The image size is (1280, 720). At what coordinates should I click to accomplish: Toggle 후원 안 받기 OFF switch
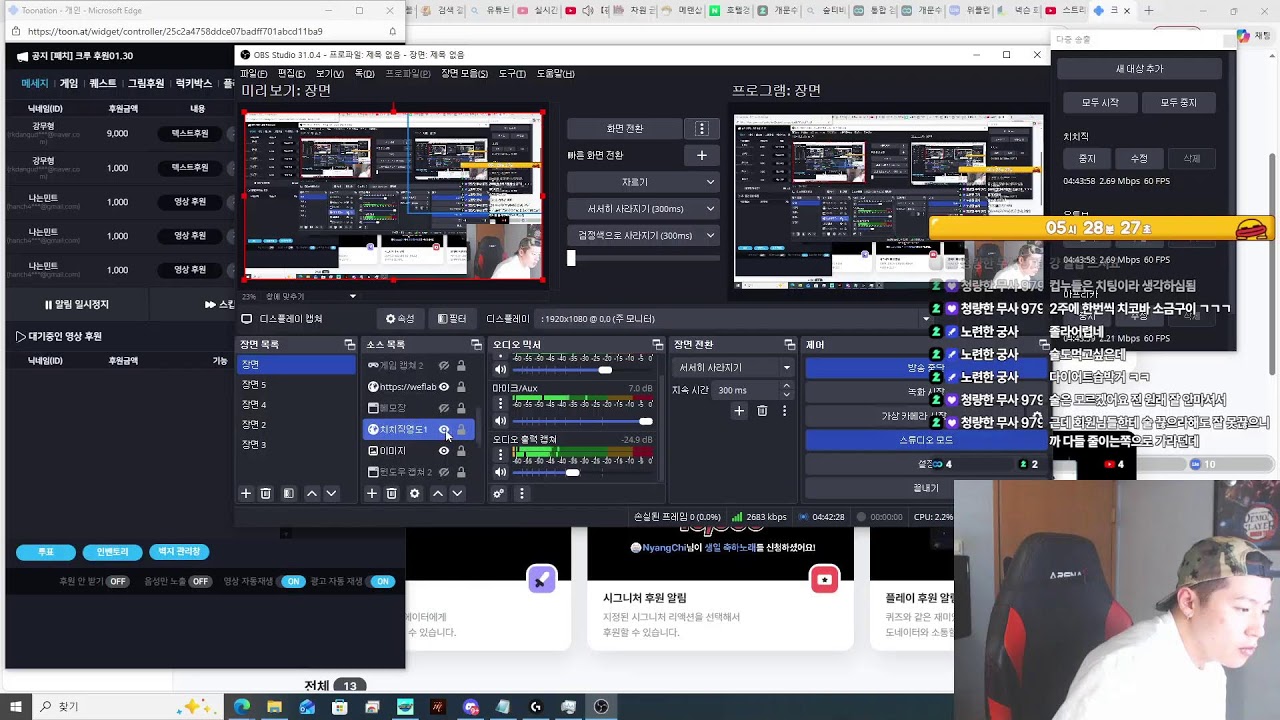(x=118, y=581)
